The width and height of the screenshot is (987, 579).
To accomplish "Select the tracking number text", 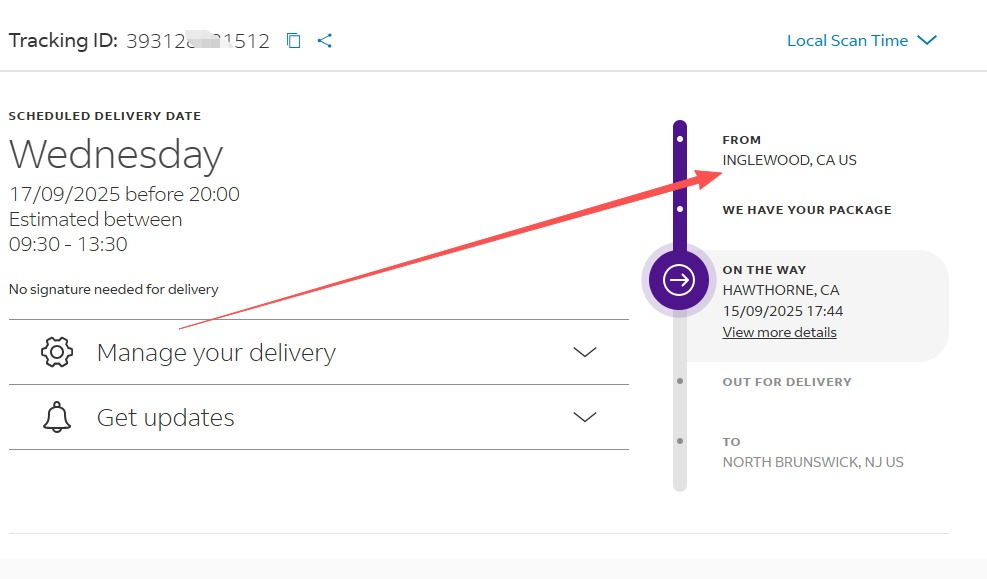I will coord(197,40).
